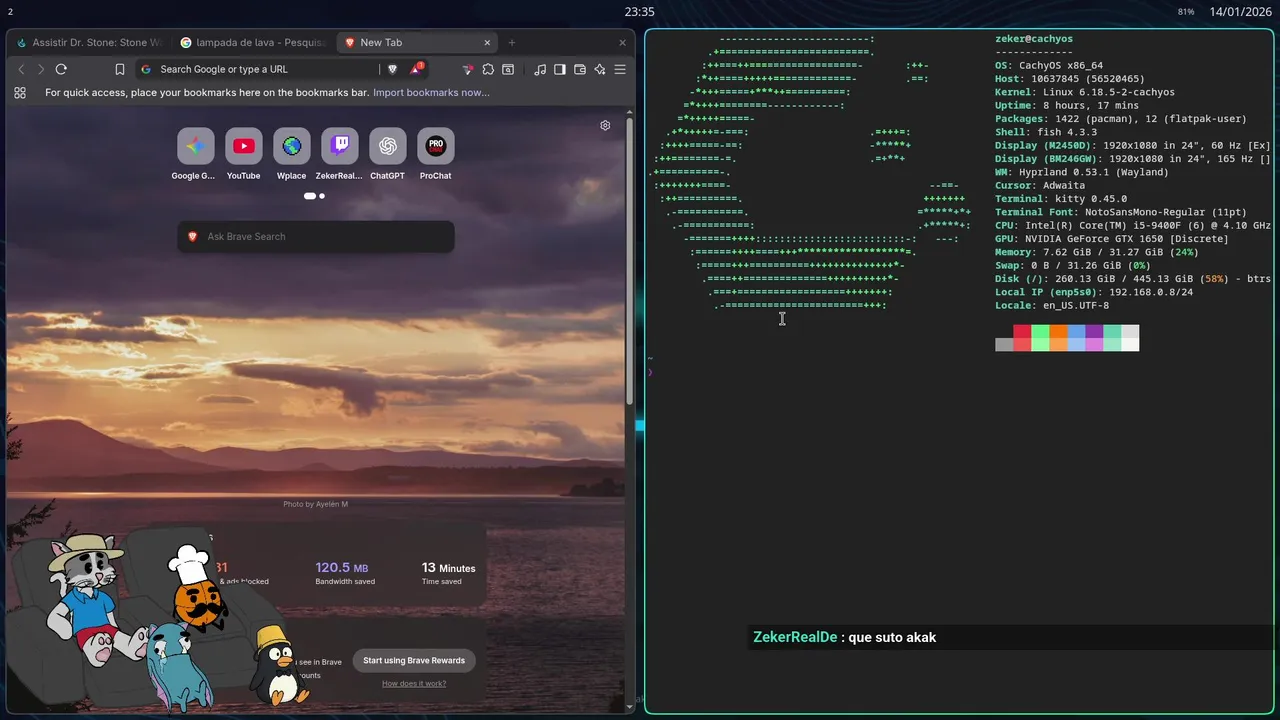Click the 23:35 clock in top bar

(639, 12)
